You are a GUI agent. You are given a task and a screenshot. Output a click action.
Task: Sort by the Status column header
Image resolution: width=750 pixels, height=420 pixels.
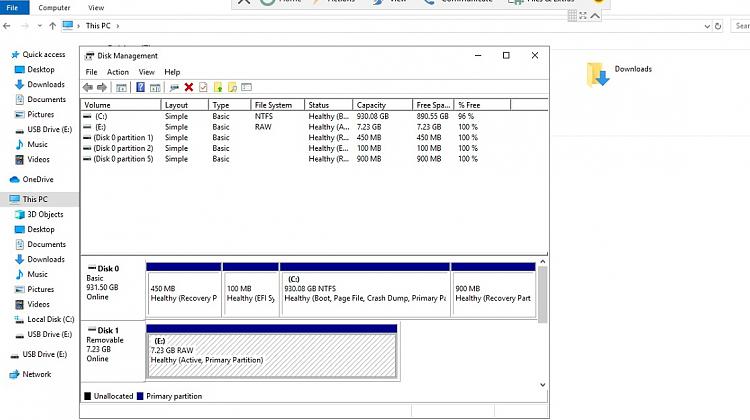[328, 105]
